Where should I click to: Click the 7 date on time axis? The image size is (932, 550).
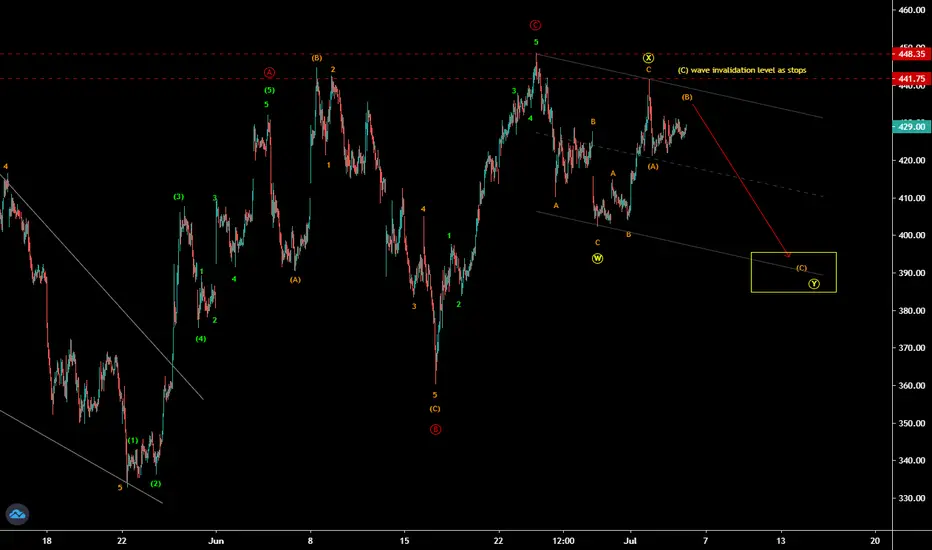click(706, 541)
